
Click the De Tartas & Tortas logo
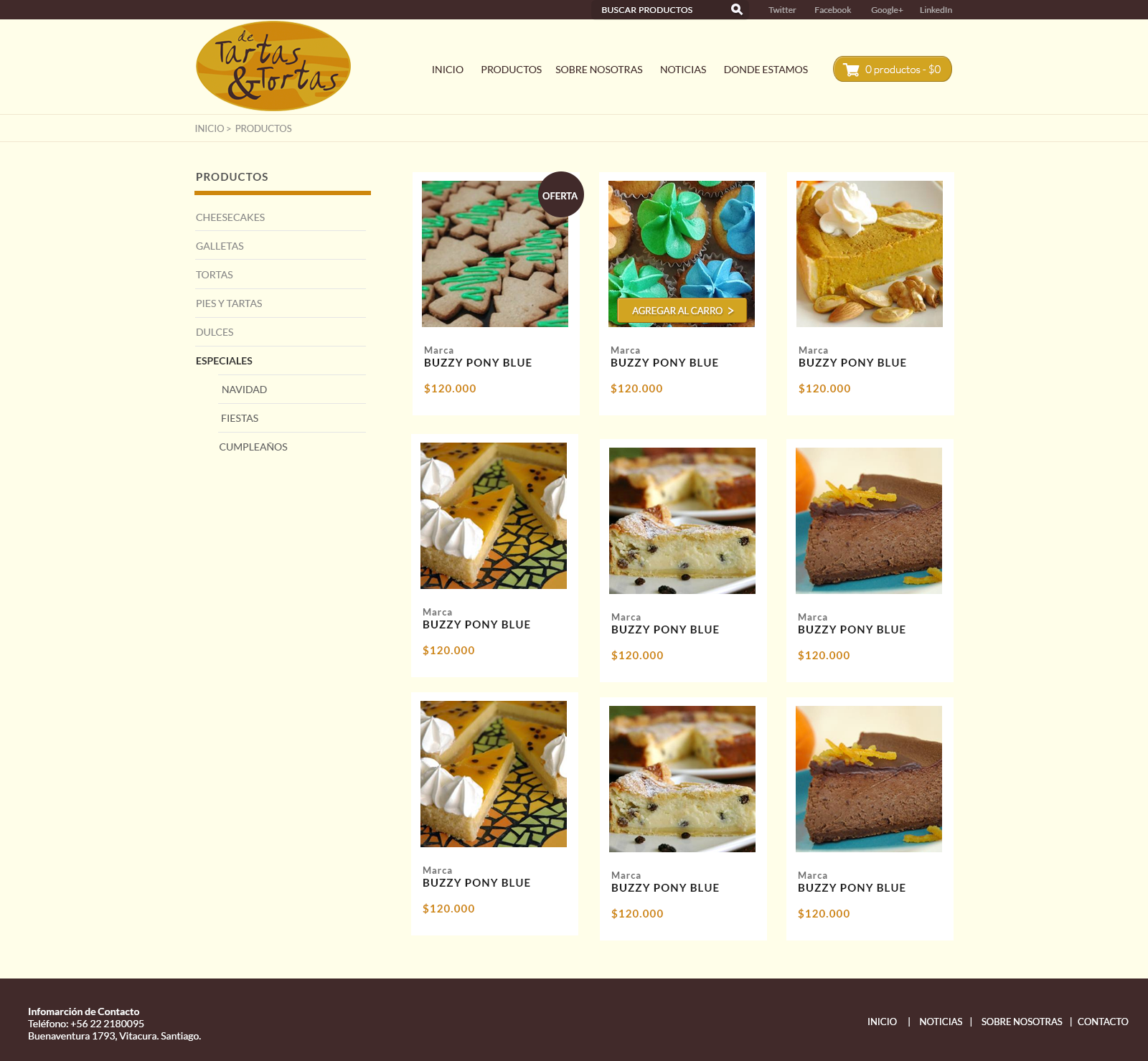(273, 66)
